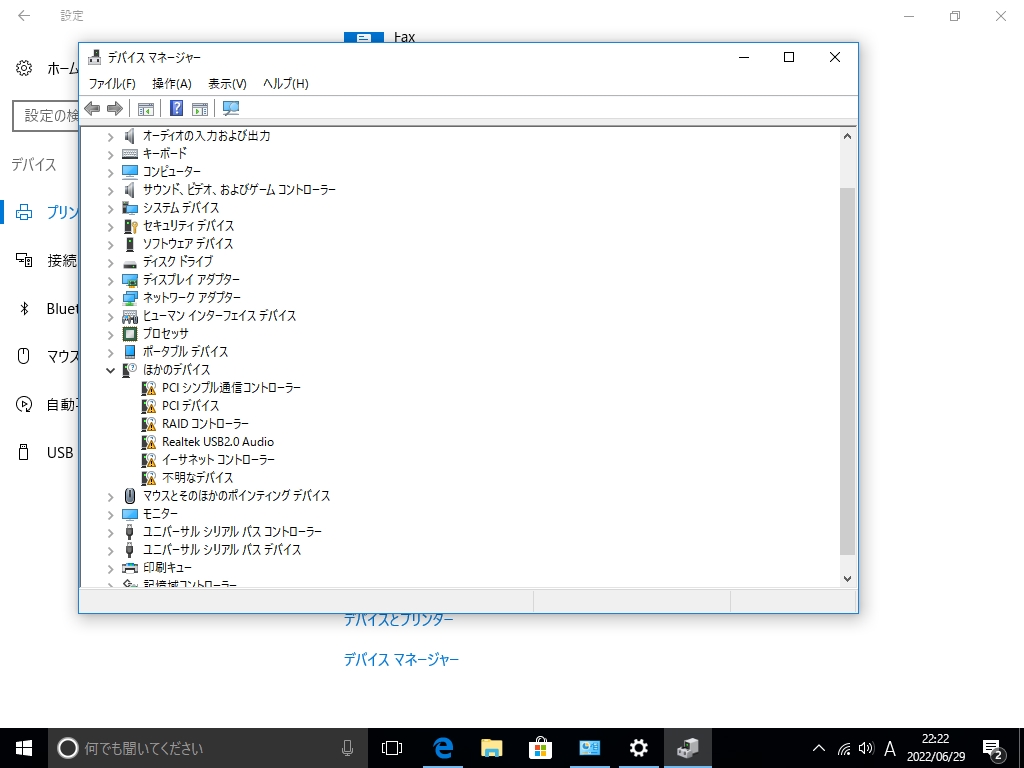Expand the キーボード category
Image resolution: width=1024 pixels, height=768 pixels.
(x=110, y=154)
